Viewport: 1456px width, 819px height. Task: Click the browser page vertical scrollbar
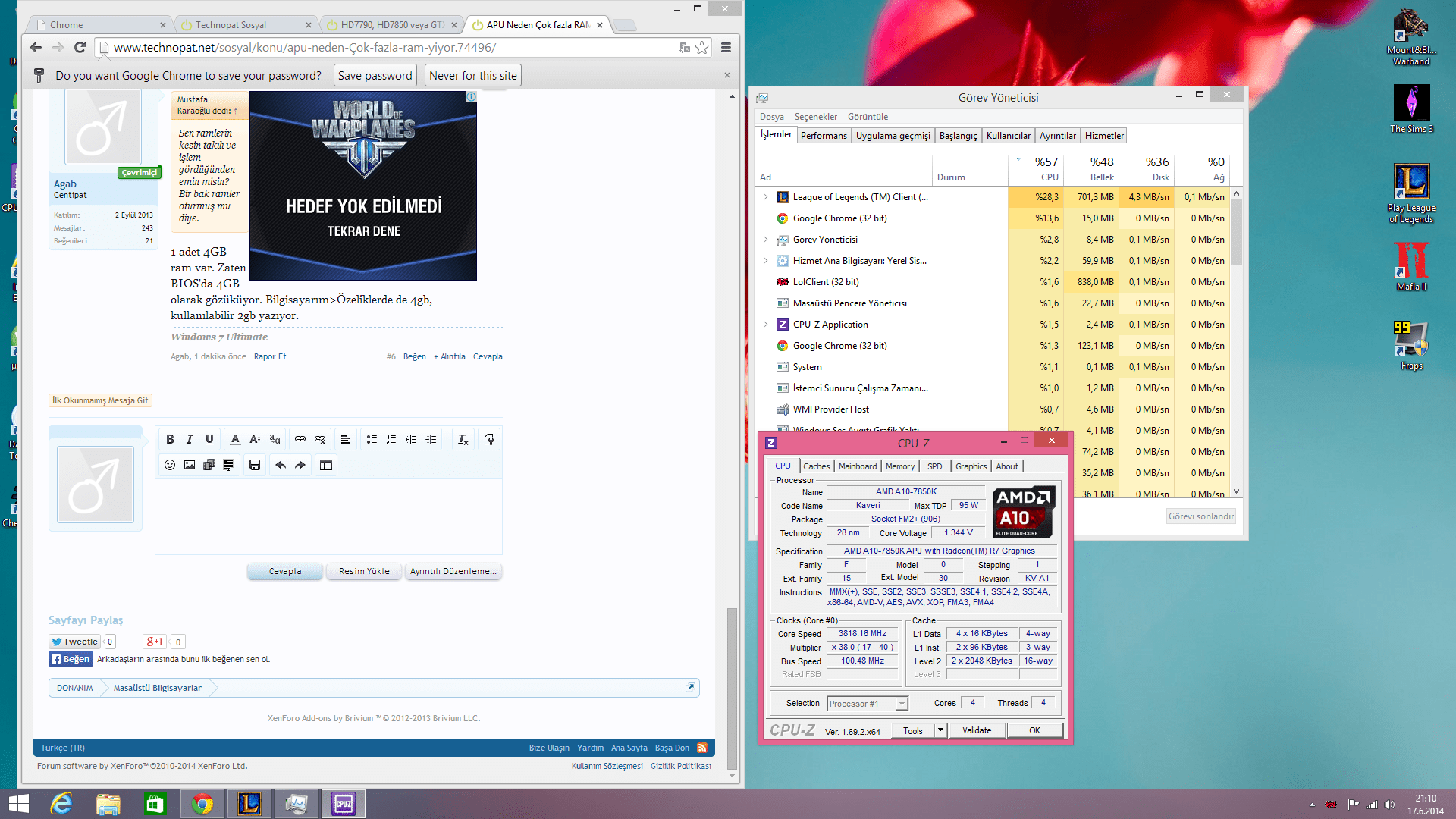point(732,689)
